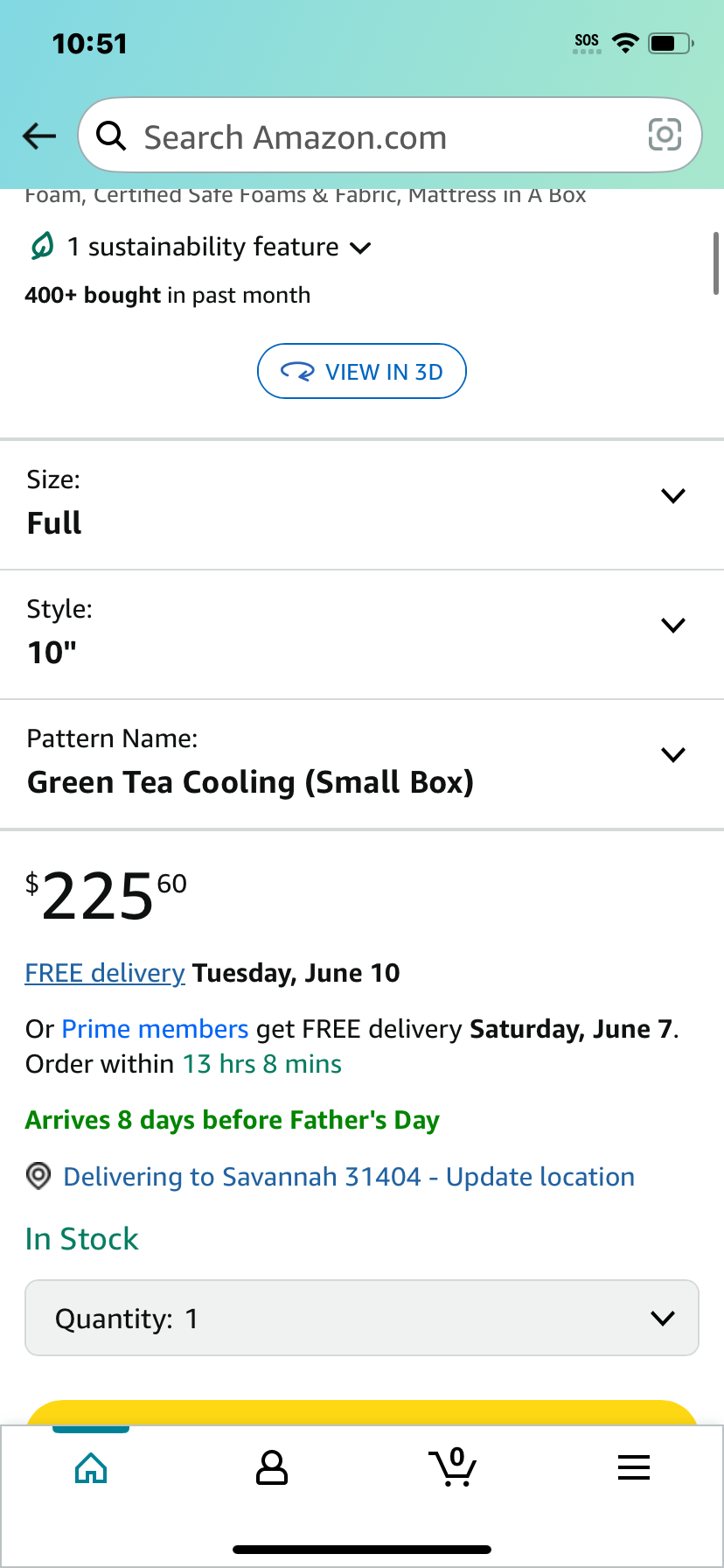The height and width of the screenshot is (1568, 724).
Task: Open the FREE delivery link
Action: [x=105, y=973]
